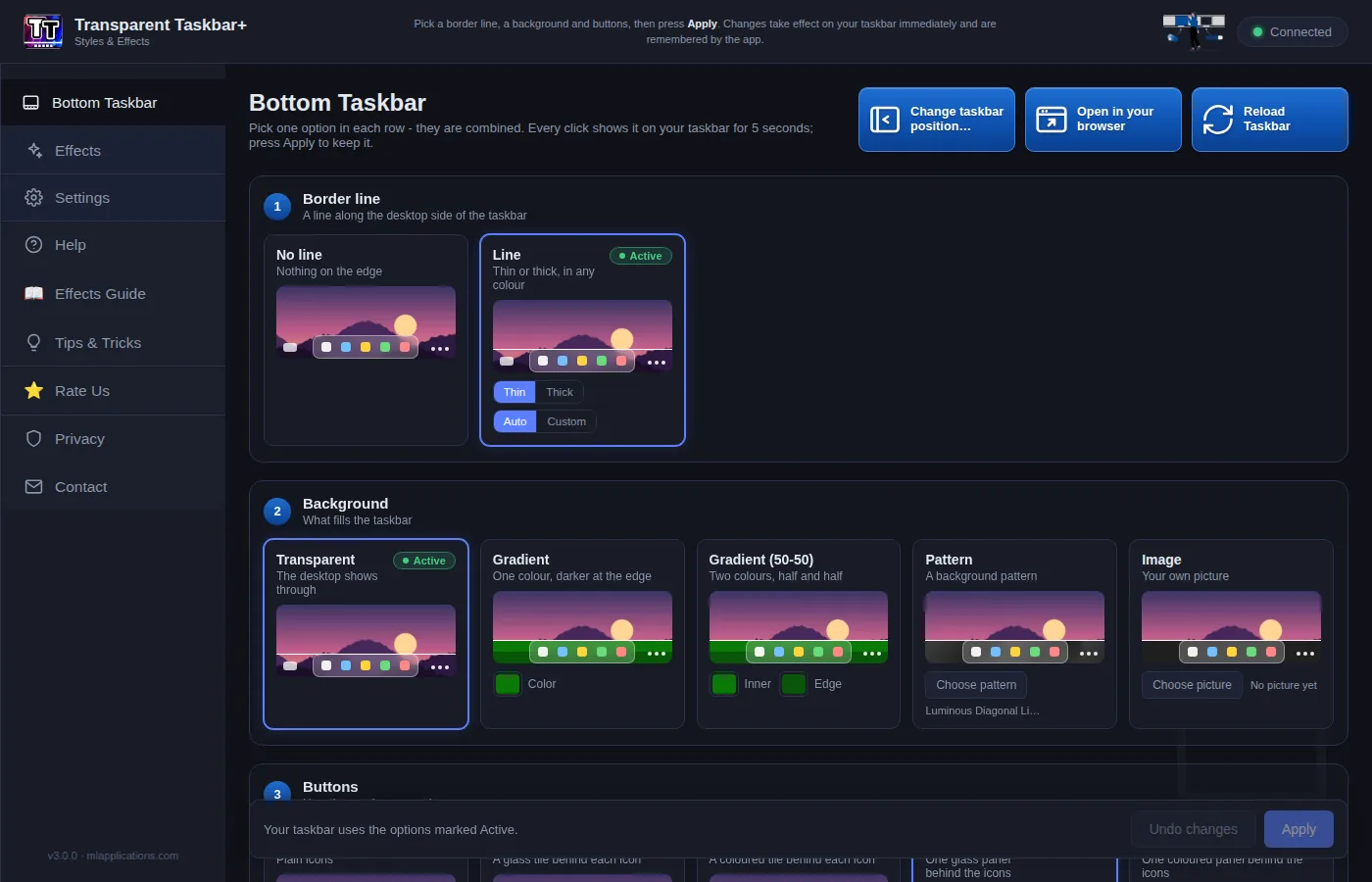
Task: Click the Choose picture button
Action: (x=1192, y=685)
